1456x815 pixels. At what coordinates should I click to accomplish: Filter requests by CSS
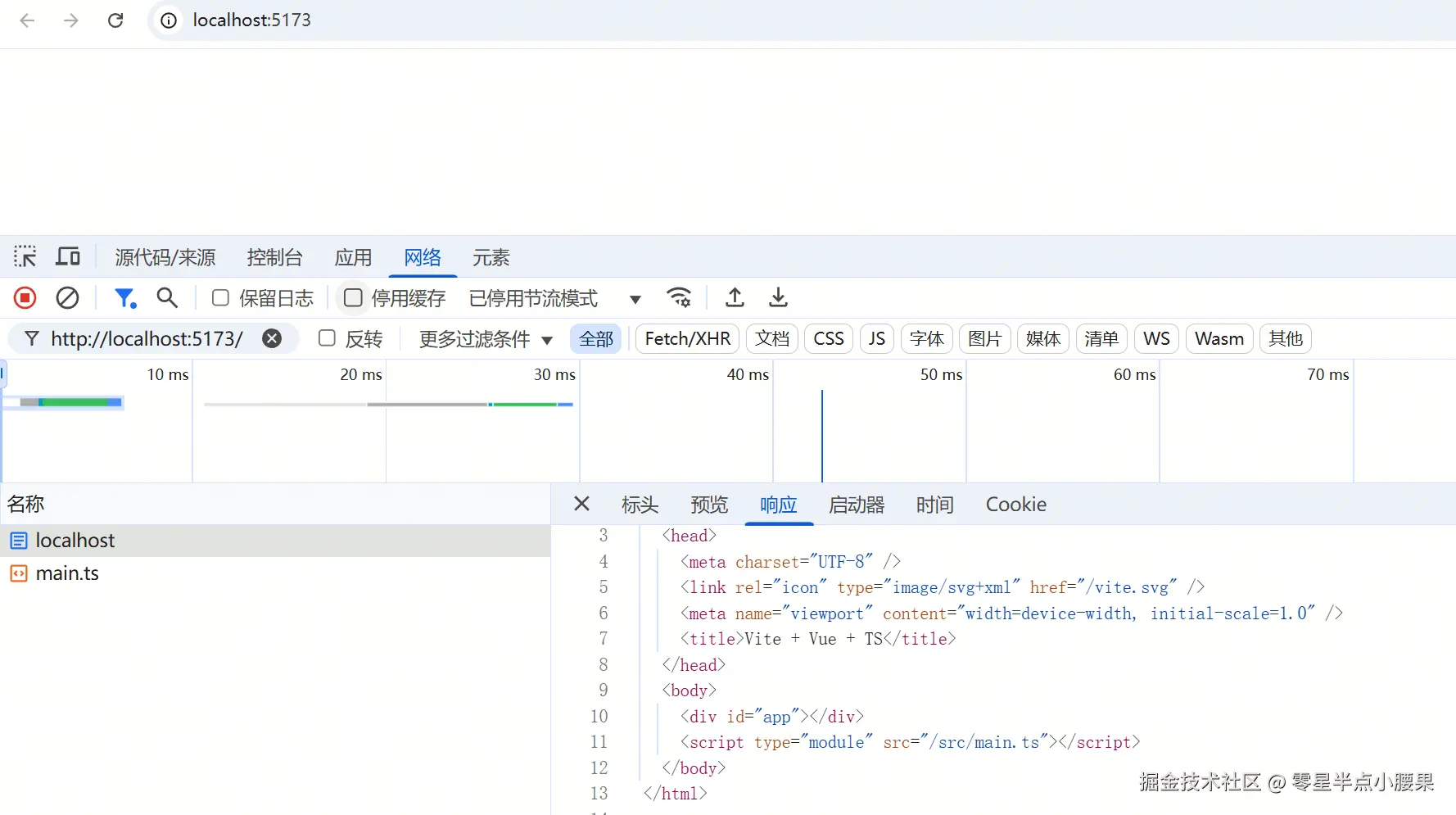click(x=829, y=339)
